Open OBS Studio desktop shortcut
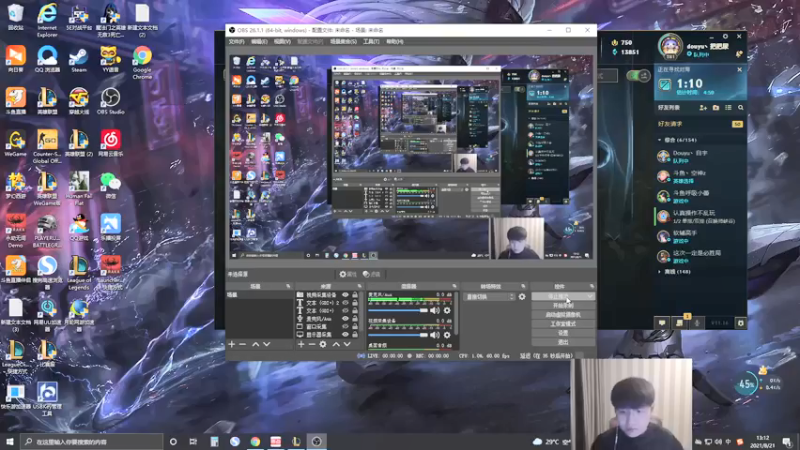Viewport: 800px width, 450px height. (110, 101)
